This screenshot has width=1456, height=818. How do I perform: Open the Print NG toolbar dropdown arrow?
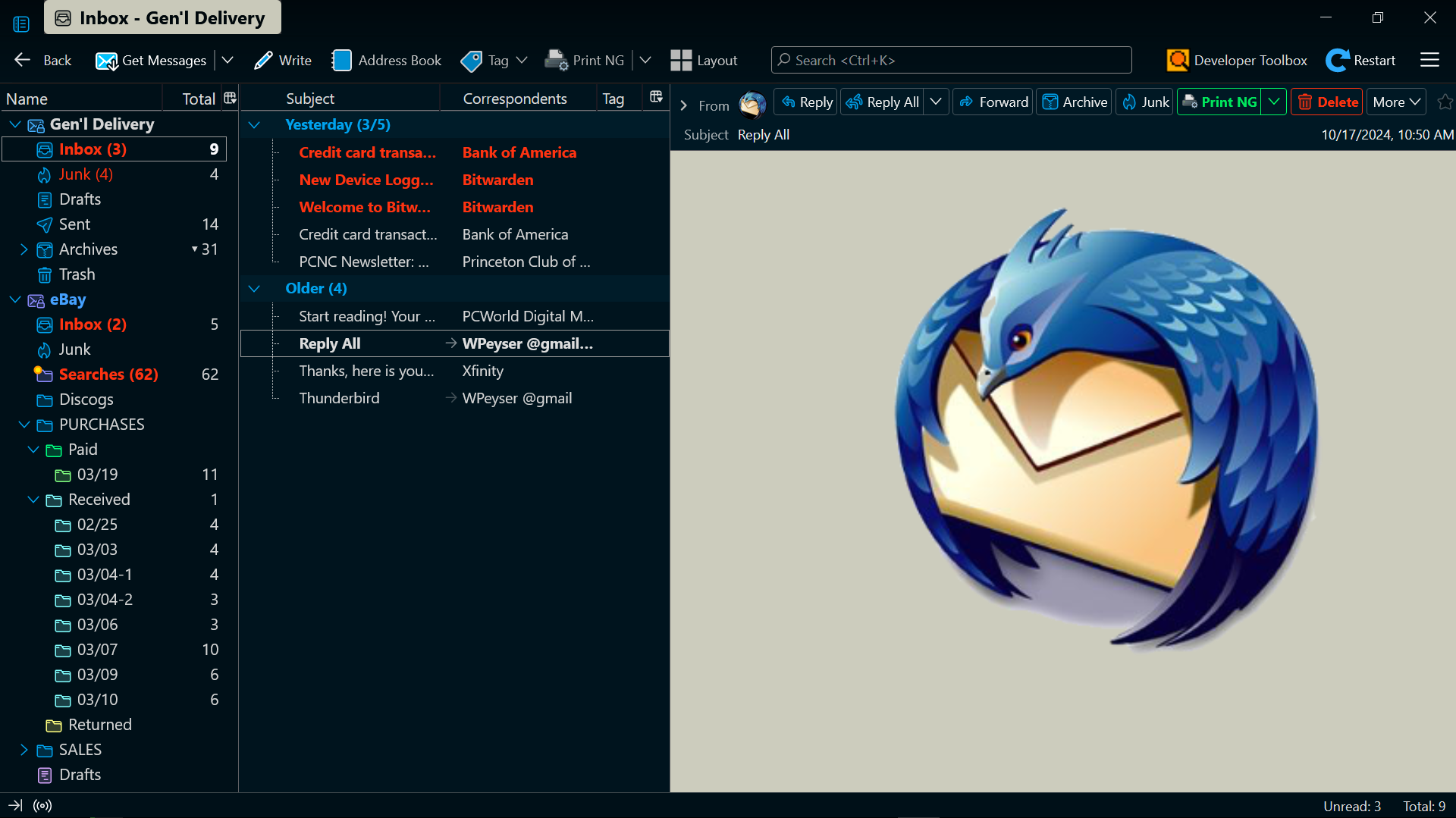tap(645, 60)
